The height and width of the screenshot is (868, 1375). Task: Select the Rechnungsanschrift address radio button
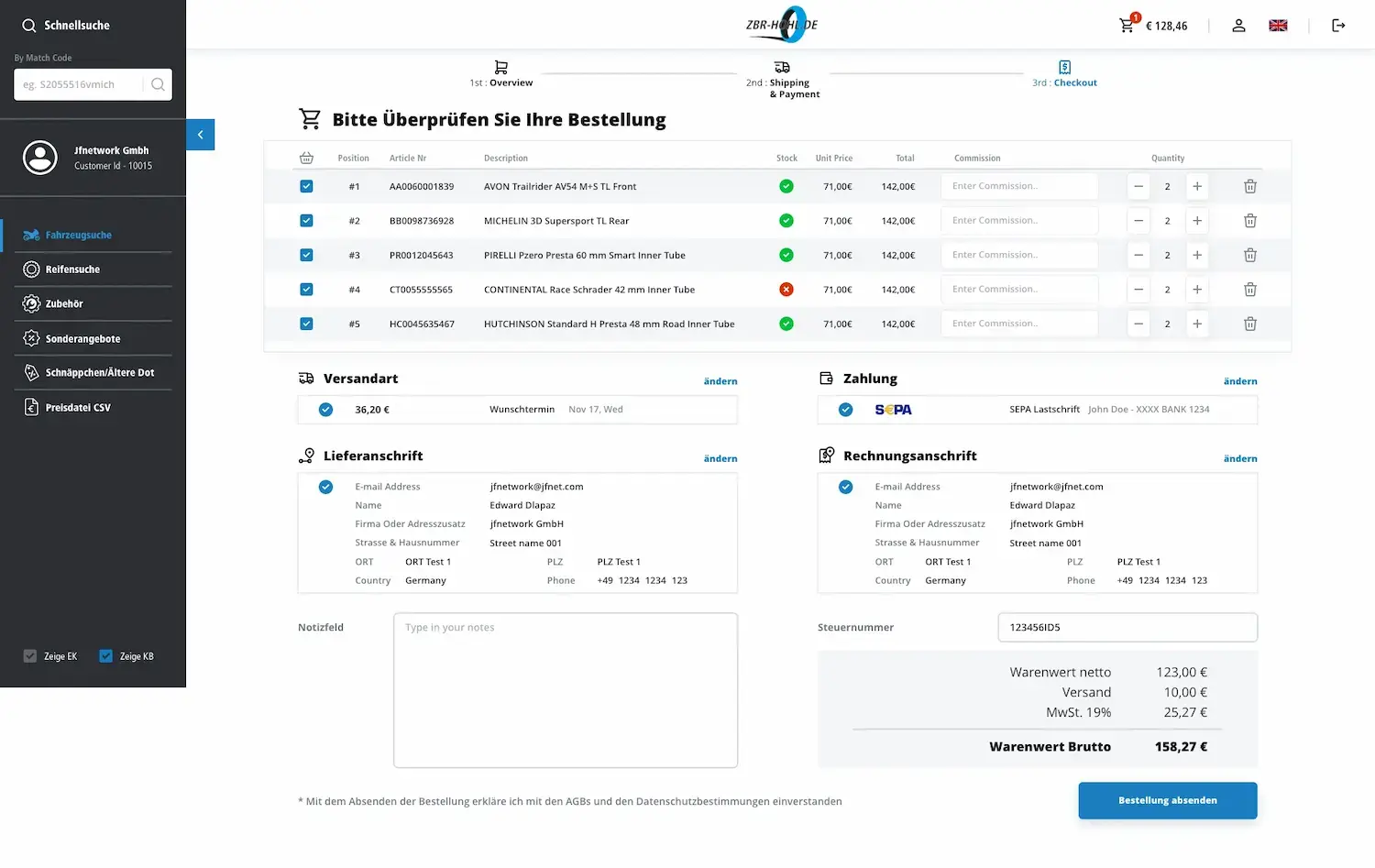pyautogui.click(x=845, y=487)
